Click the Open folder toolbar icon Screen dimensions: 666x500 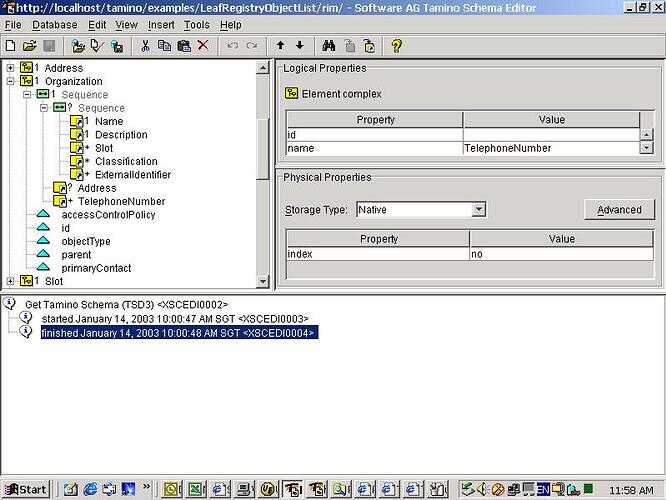(30, 45)
